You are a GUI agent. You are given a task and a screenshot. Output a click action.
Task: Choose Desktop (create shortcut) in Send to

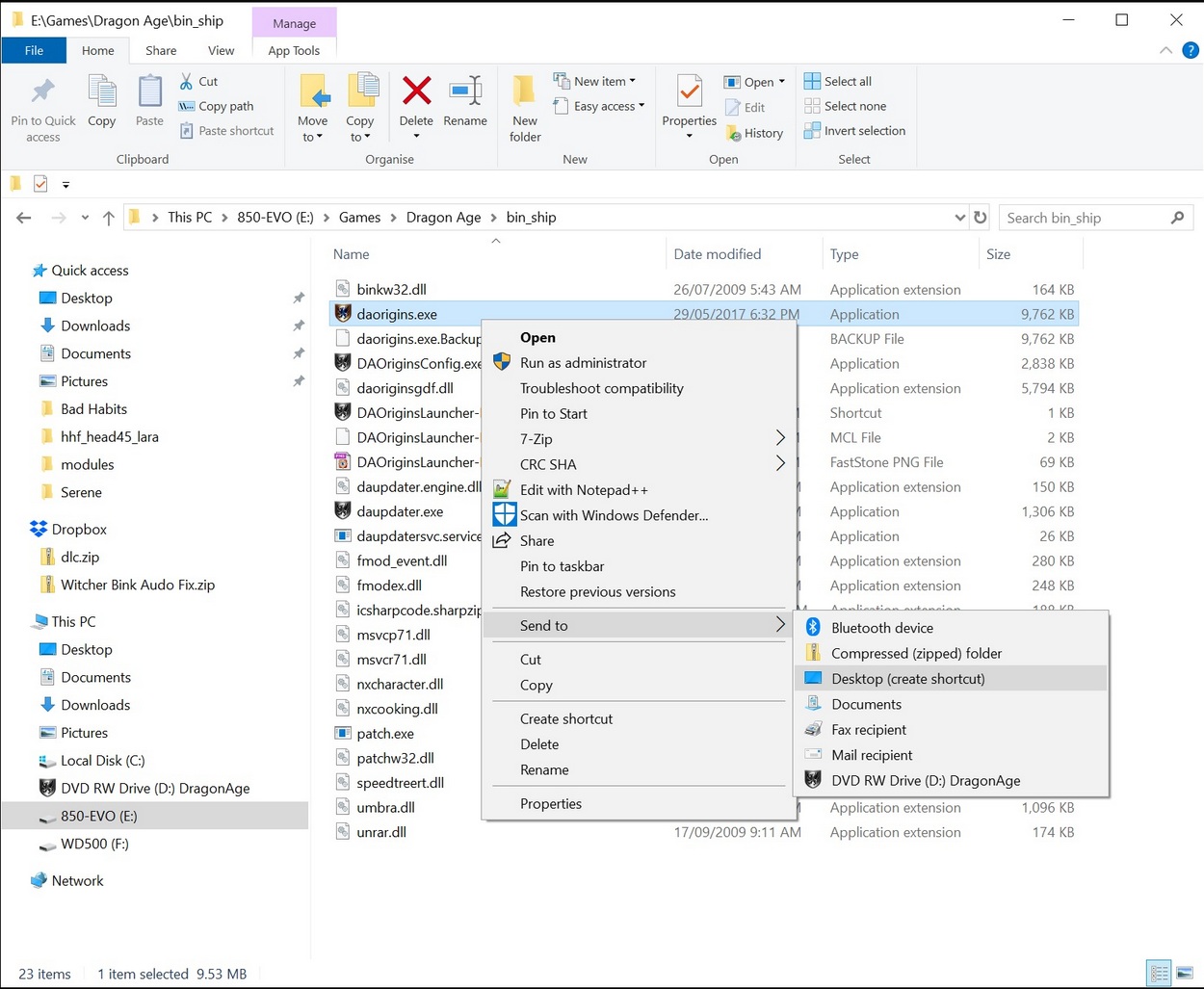point(952,678)
